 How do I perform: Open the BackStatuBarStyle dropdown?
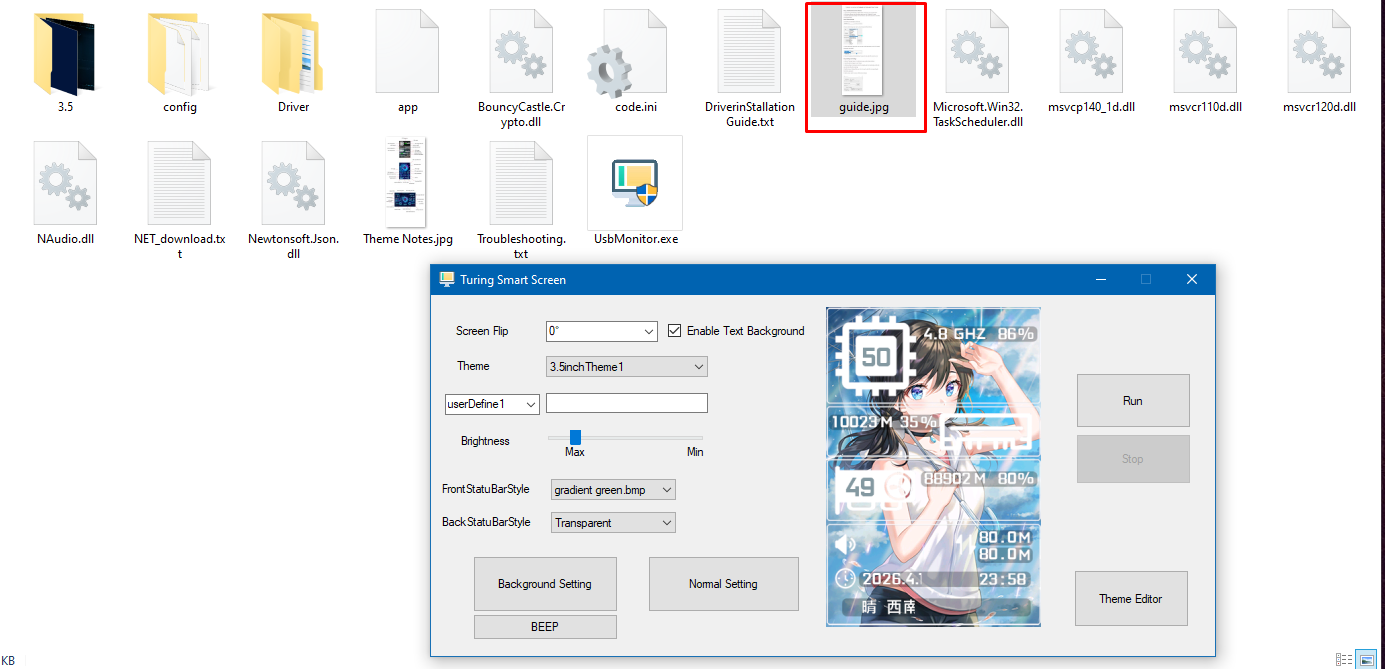coord(613,522)
